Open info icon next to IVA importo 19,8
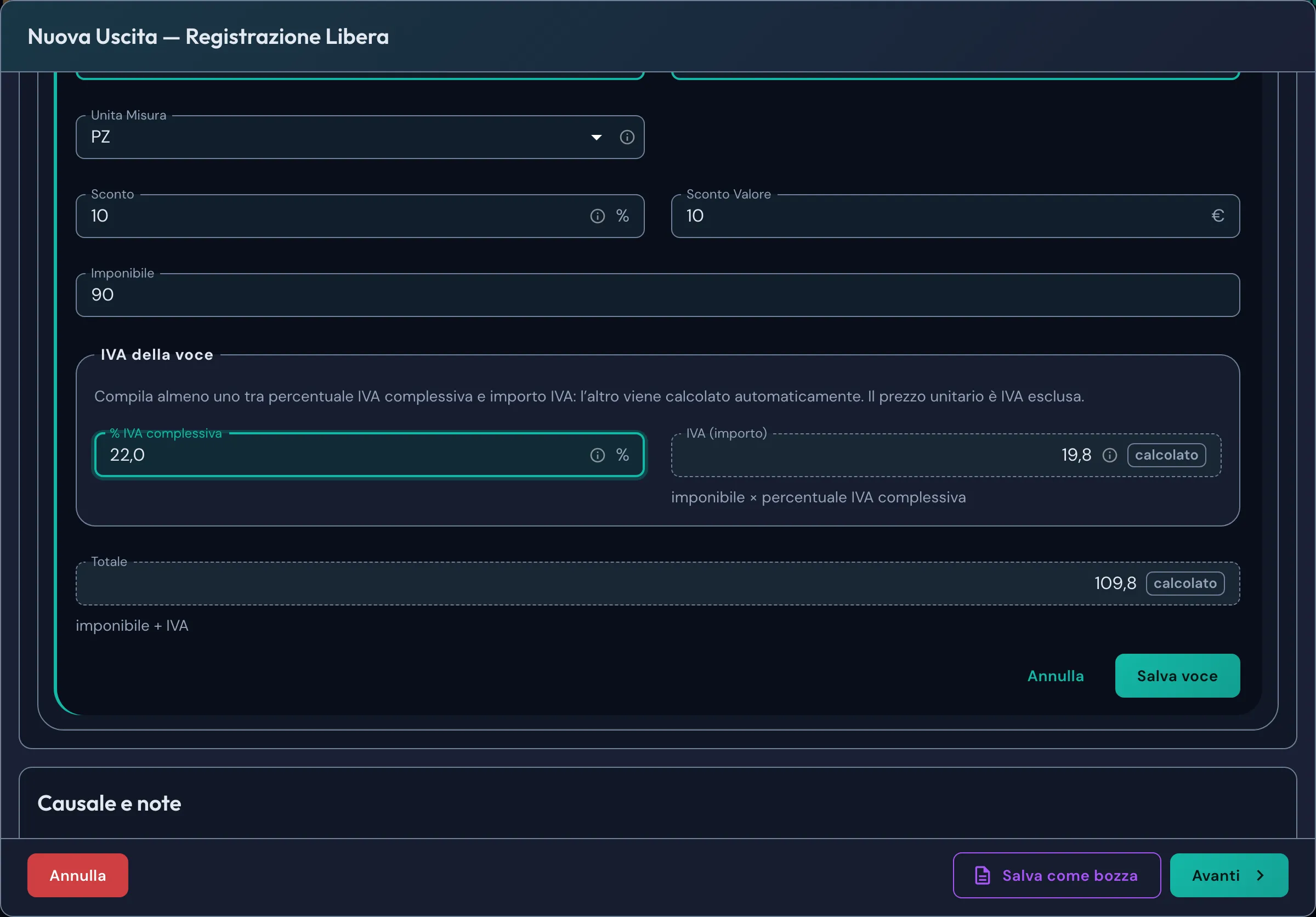 pos(1110,455)
